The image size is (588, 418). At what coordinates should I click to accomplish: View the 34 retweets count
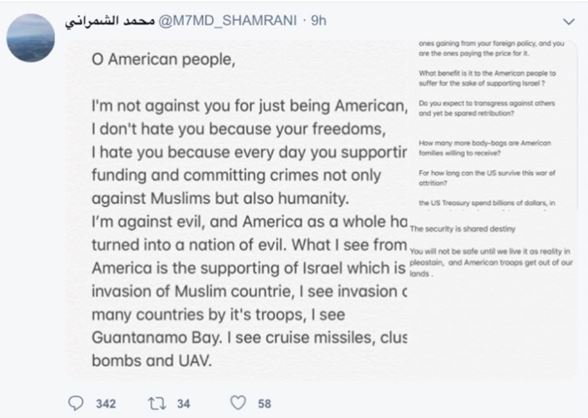[183, 404]
